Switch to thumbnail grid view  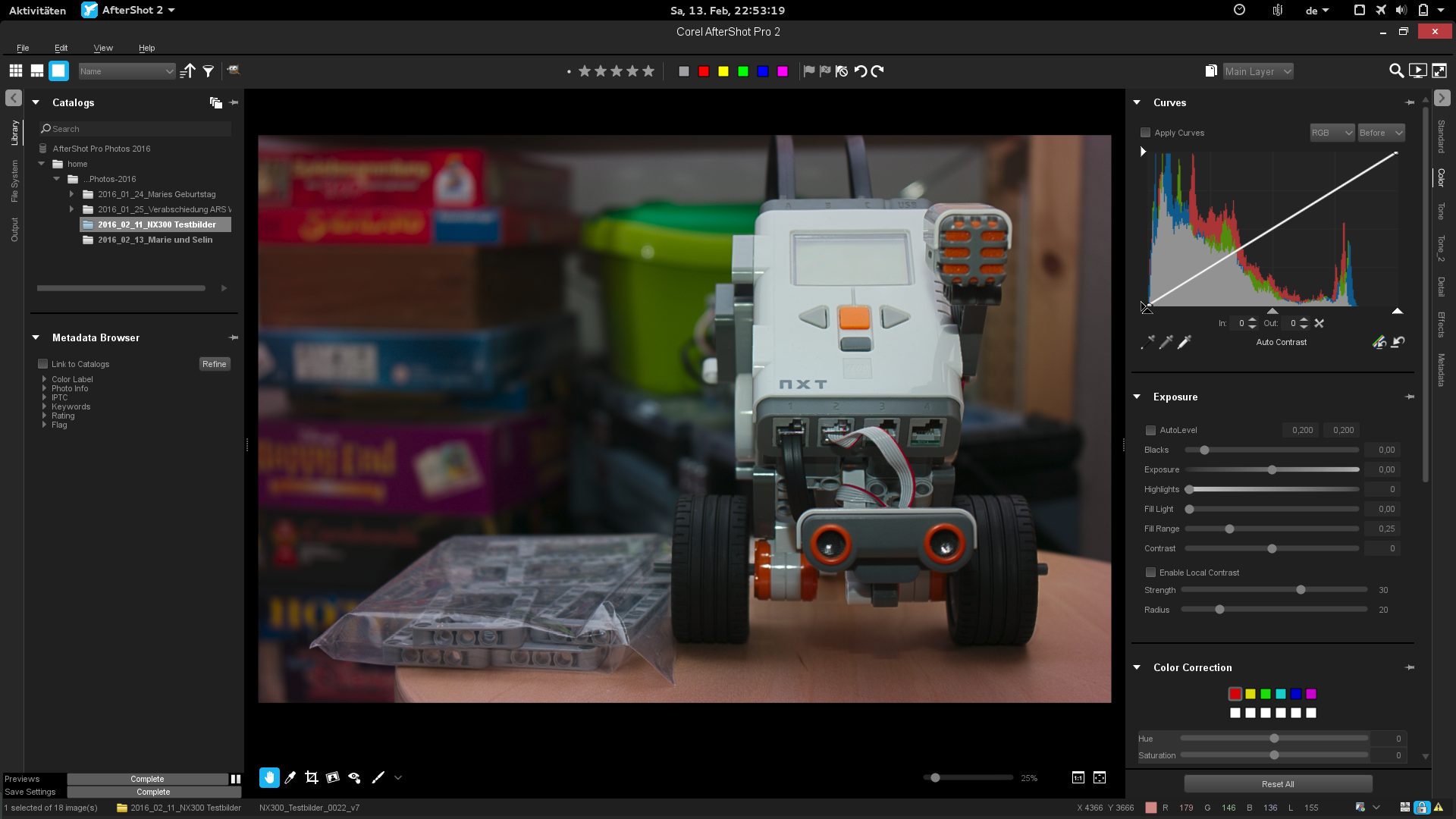click(16, 71)
